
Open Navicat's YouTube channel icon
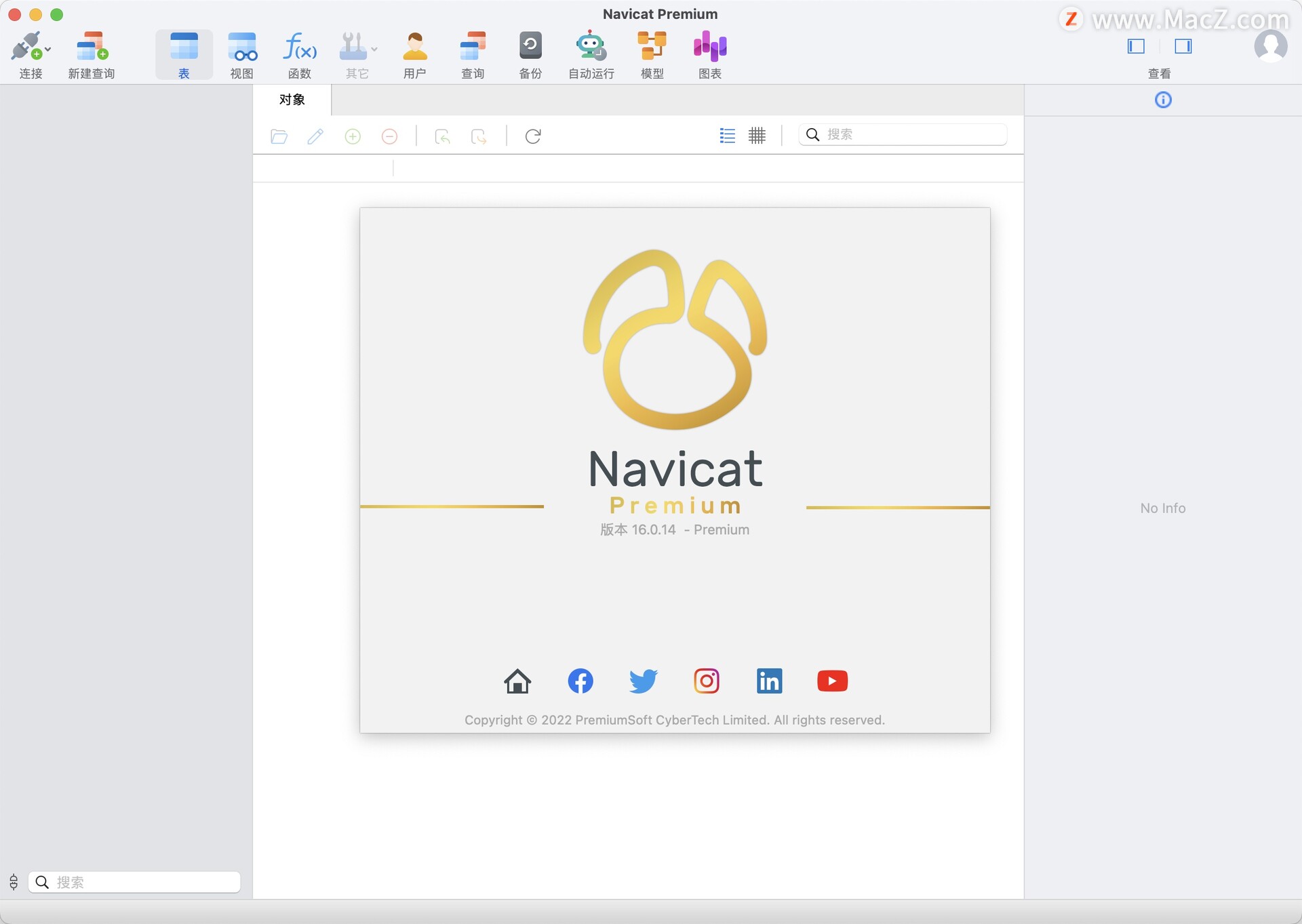tap(833, 681)
